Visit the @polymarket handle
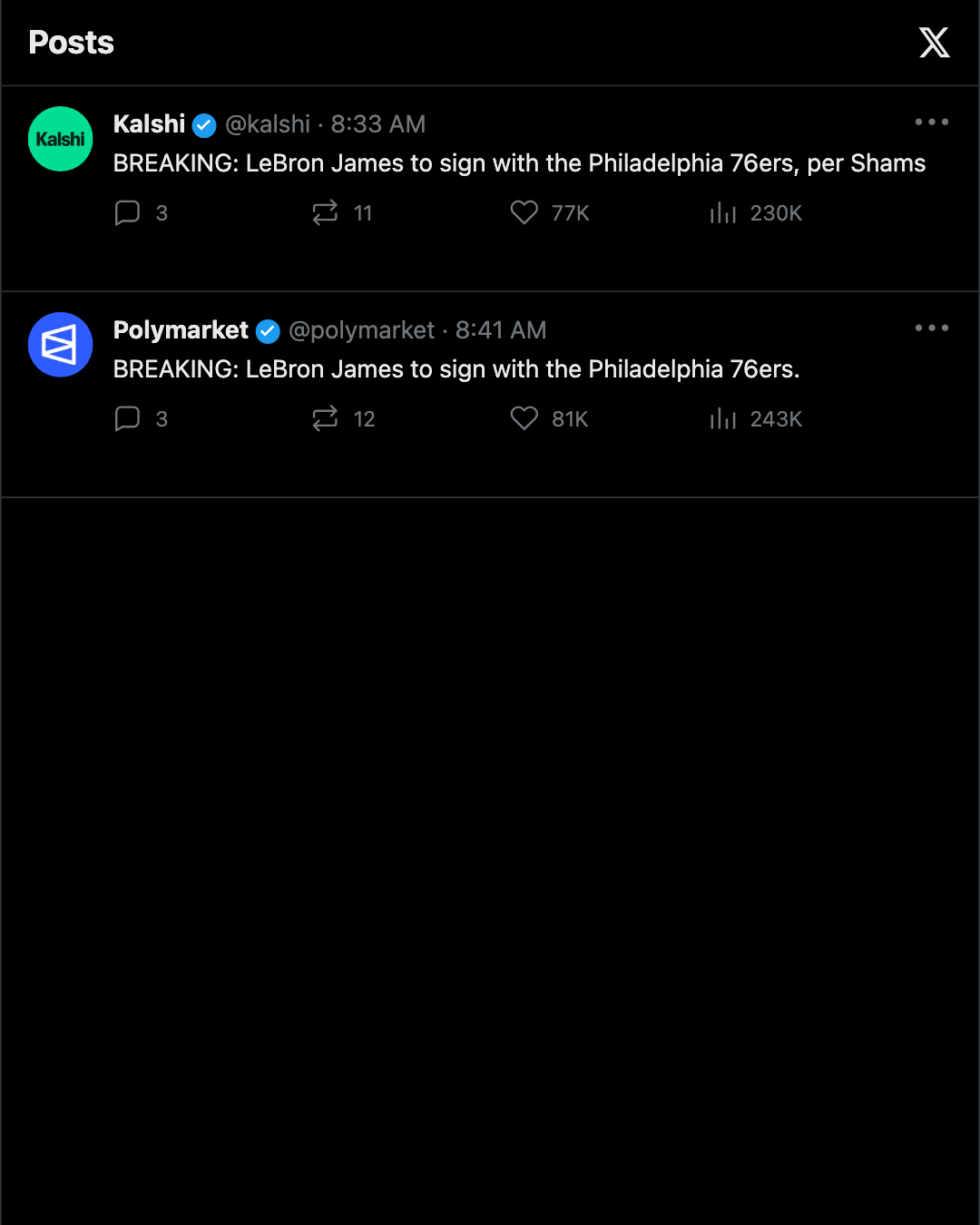980x1225 pixels. [x=362, y=330]
